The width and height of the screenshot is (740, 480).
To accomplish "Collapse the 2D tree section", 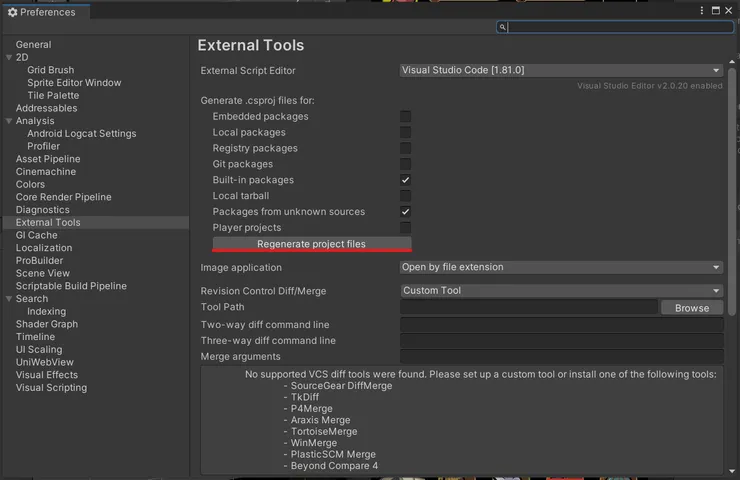I will pos(9,58).
